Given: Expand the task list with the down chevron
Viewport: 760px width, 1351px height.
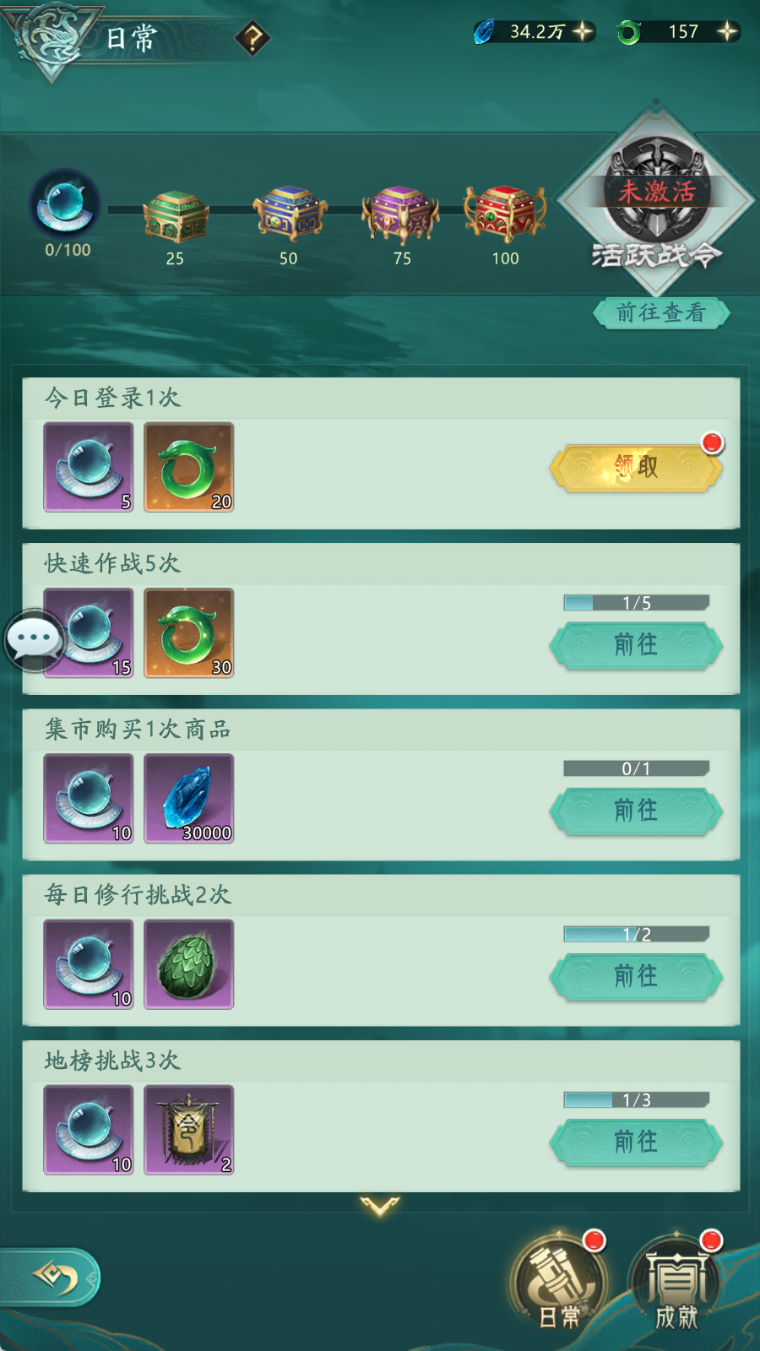Looking at the screenshot, I should click(380, 1206).
